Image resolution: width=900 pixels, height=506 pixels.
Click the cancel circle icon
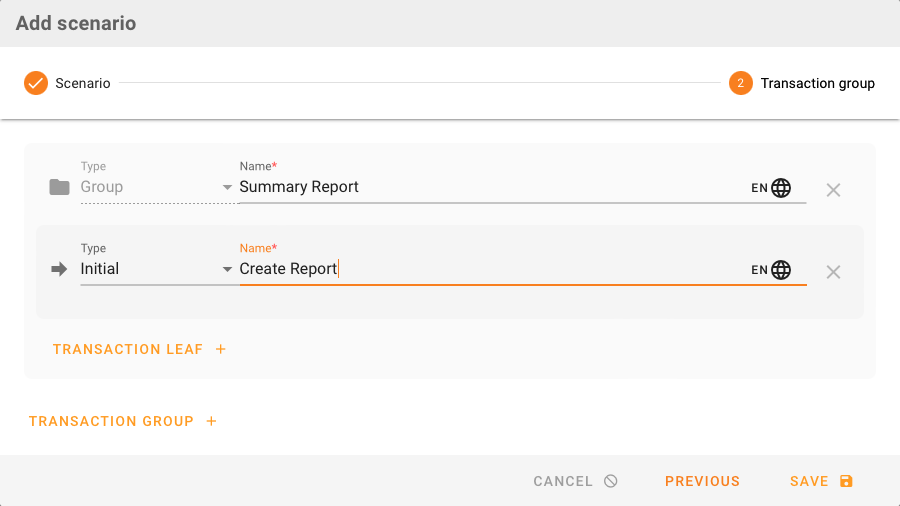pyautogui.click(x=611, y=481)
